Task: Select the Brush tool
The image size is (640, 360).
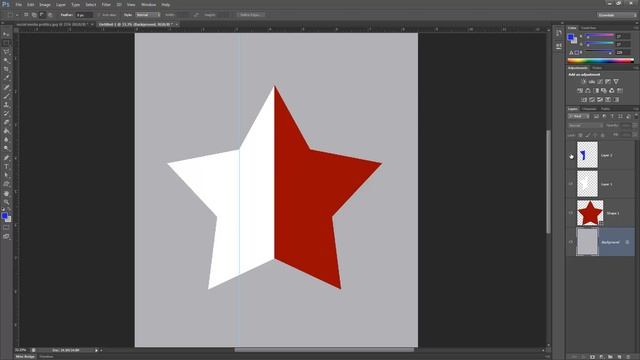Action: point(6,96)
